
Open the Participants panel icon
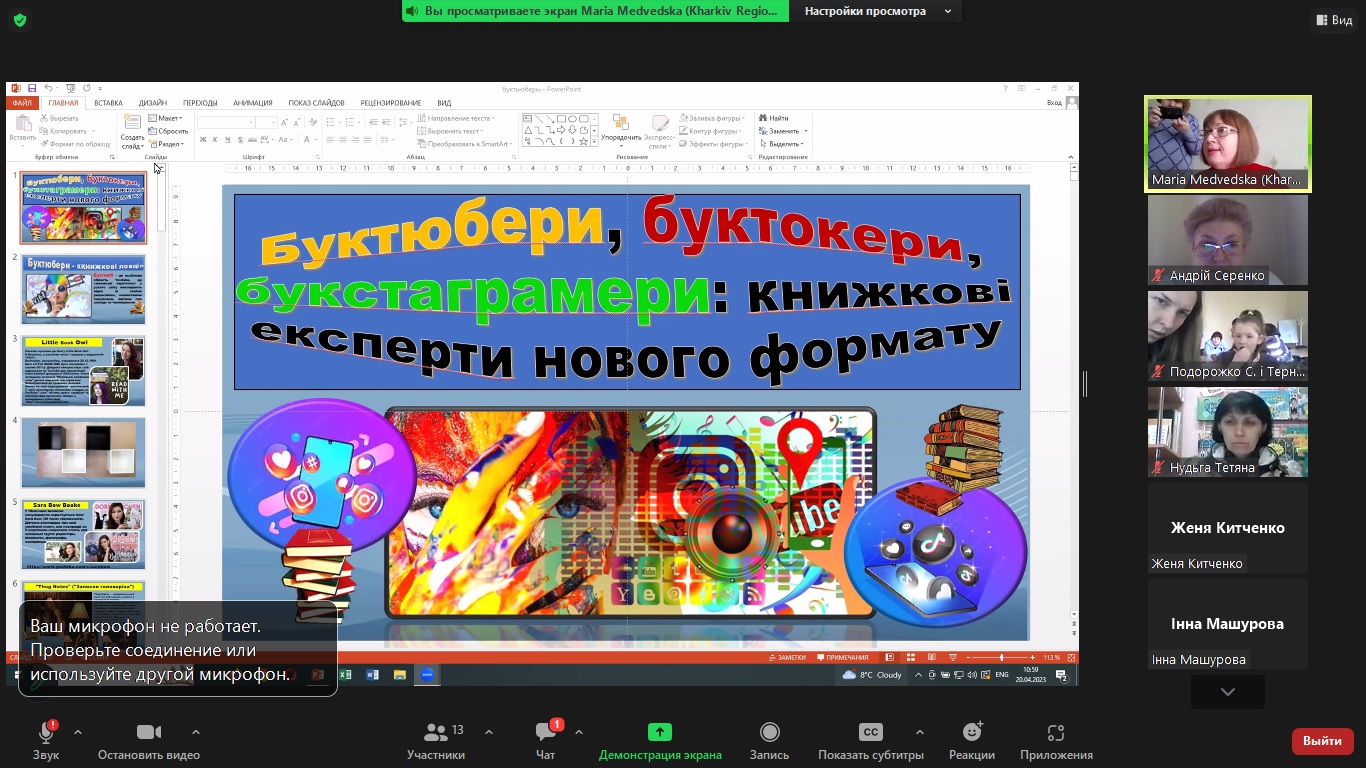point(436,733)
